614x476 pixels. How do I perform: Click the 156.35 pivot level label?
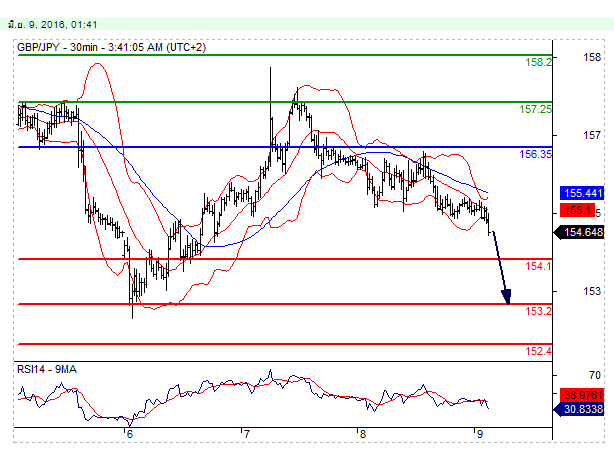click(535, 154)
